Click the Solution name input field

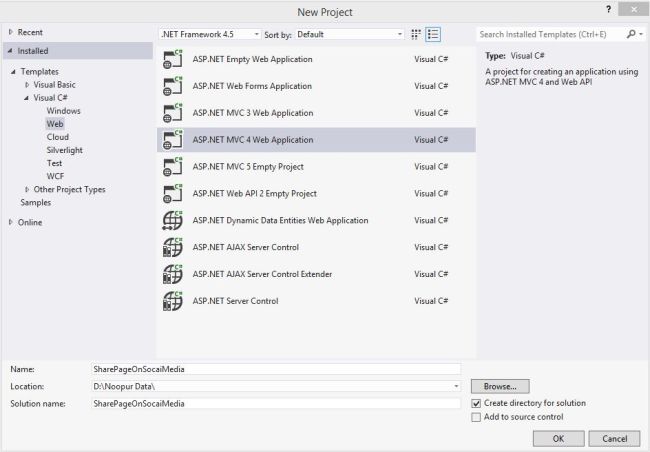276,403
